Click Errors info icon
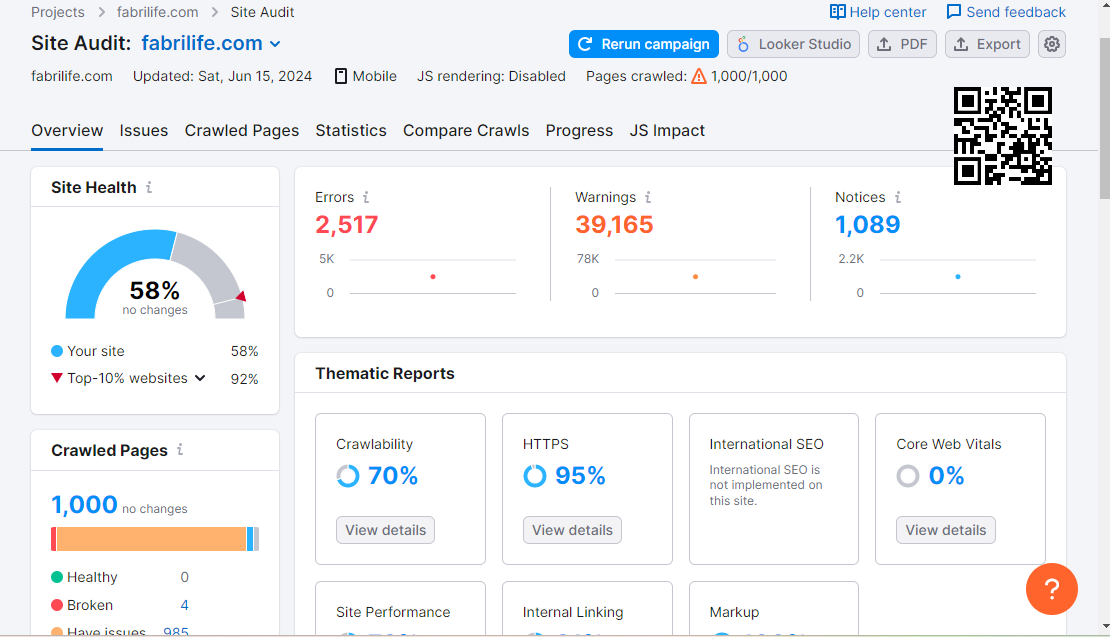The width and height of the screenshot is (1110, 637). (366, 197)
